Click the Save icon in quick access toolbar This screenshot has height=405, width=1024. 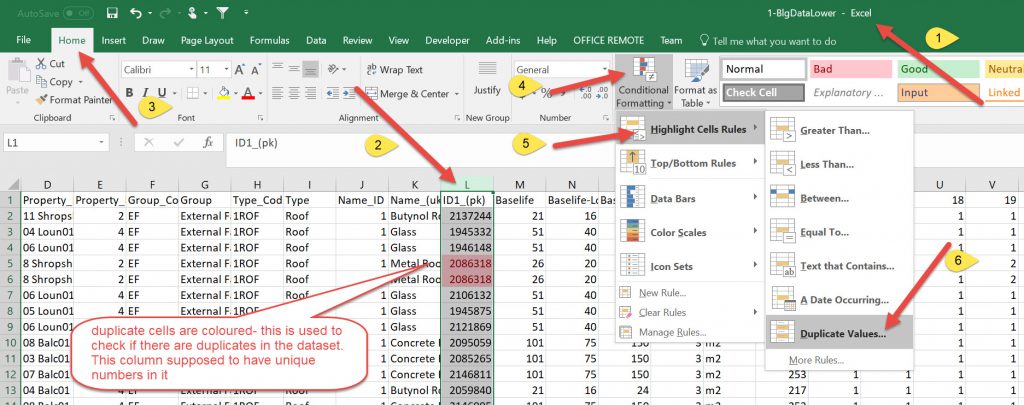(111, 14)
